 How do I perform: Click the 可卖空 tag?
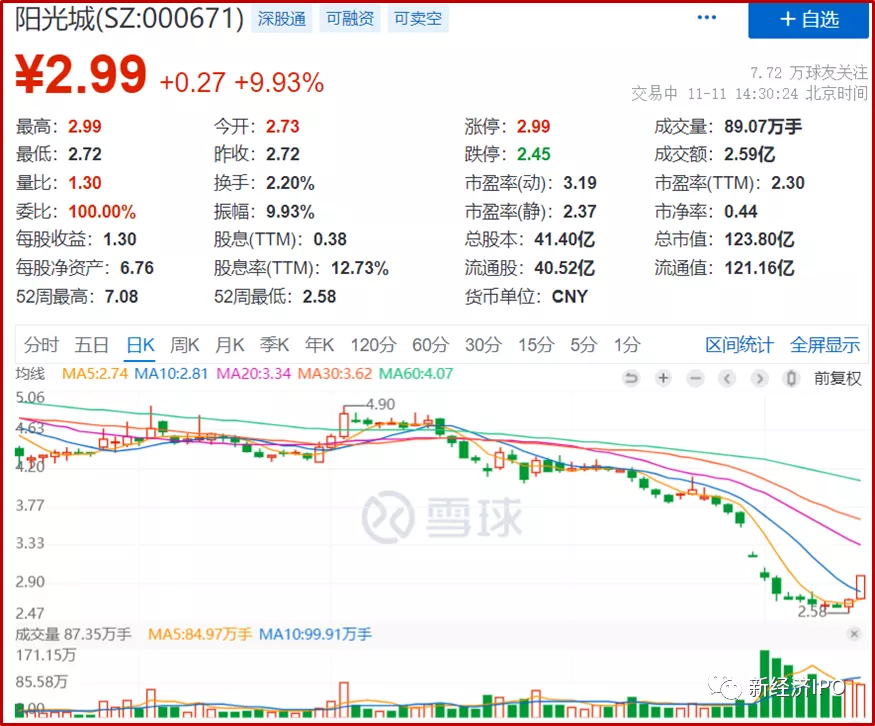coord(418,19)
